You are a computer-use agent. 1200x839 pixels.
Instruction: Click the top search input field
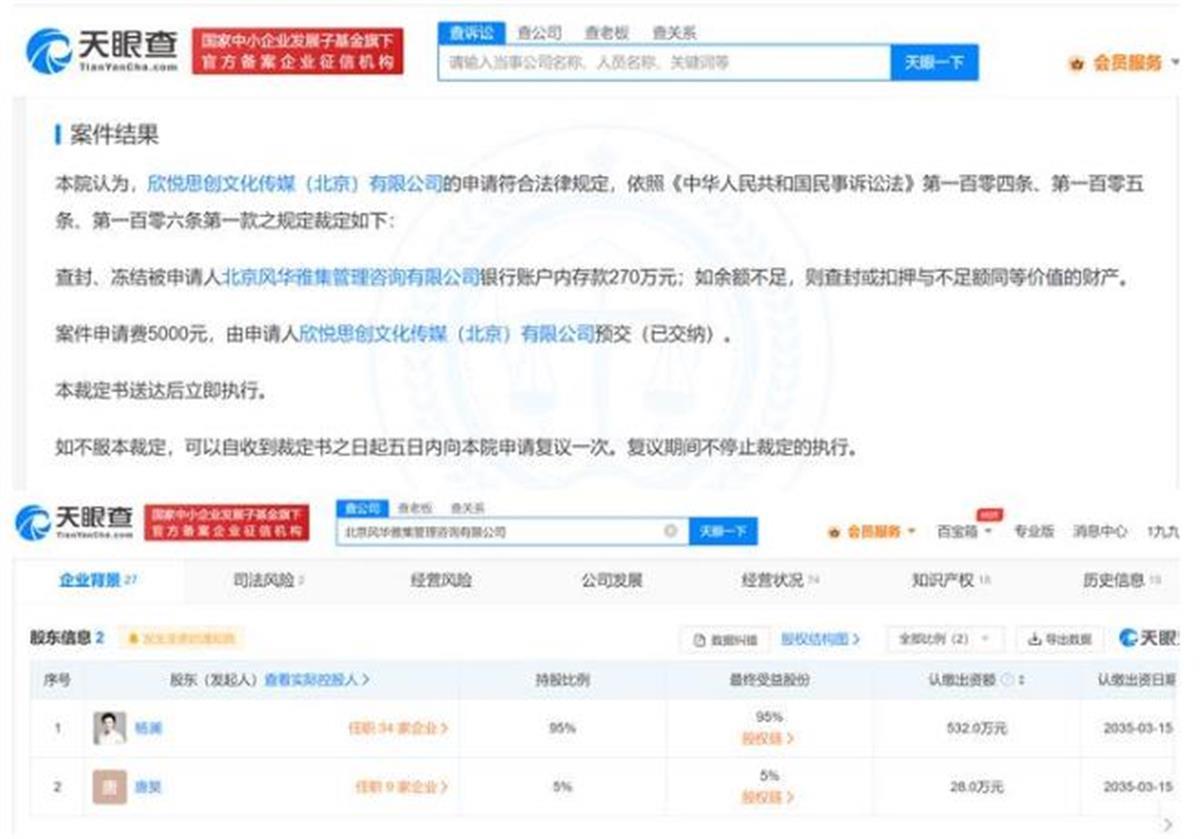coord(664,62)
